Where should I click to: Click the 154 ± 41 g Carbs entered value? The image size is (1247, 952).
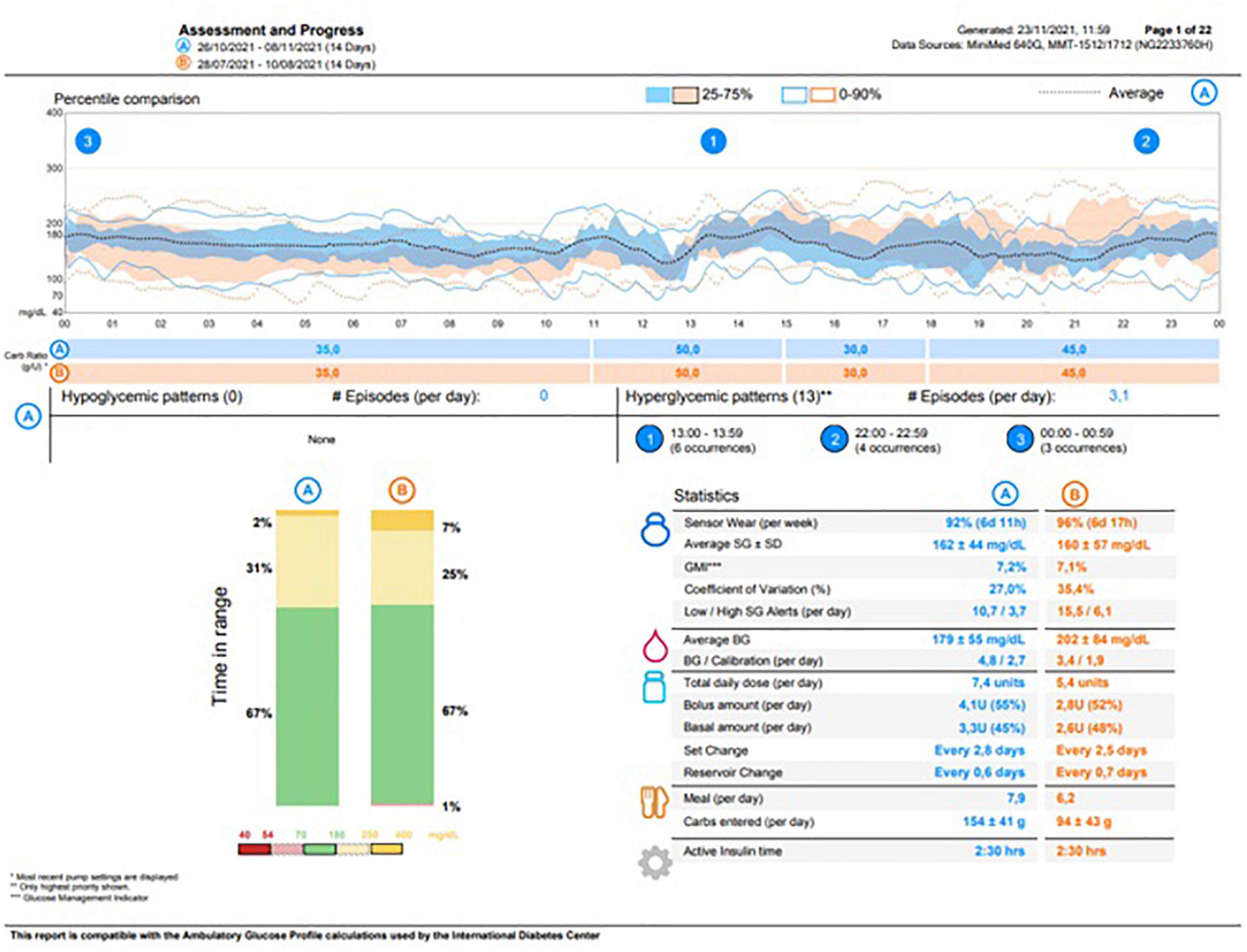(994, 822)
